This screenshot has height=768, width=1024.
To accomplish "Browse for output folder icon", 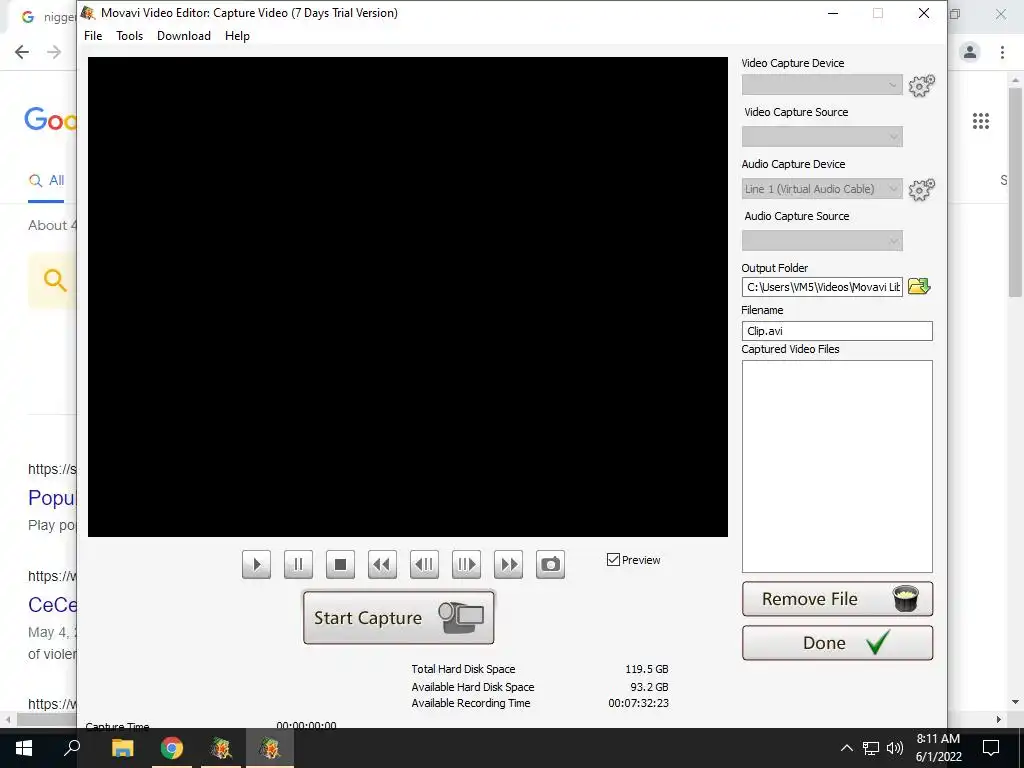I will tap(919, 286).
